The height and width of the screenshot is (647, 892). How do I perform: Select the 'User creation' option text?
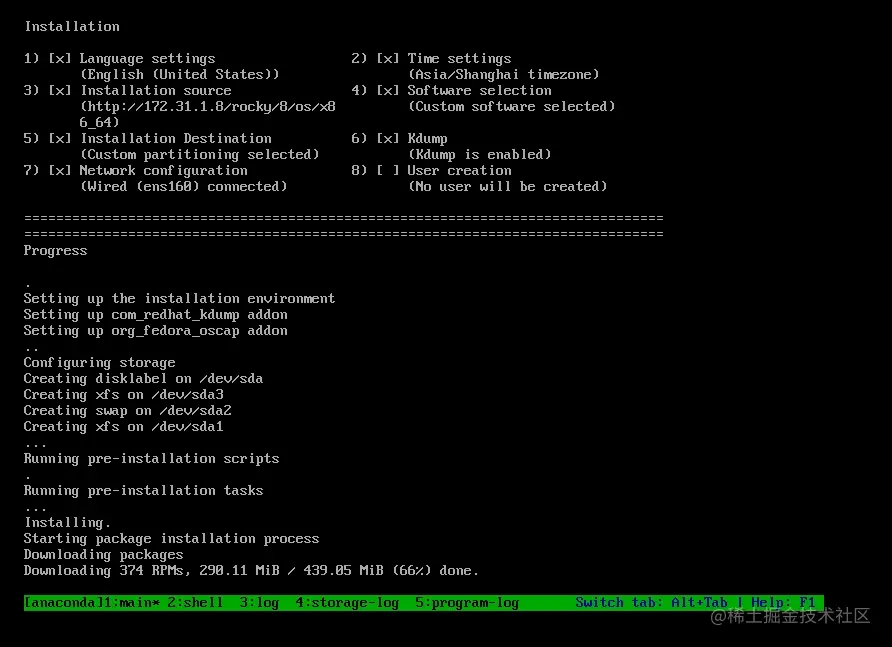pos(459,170)
